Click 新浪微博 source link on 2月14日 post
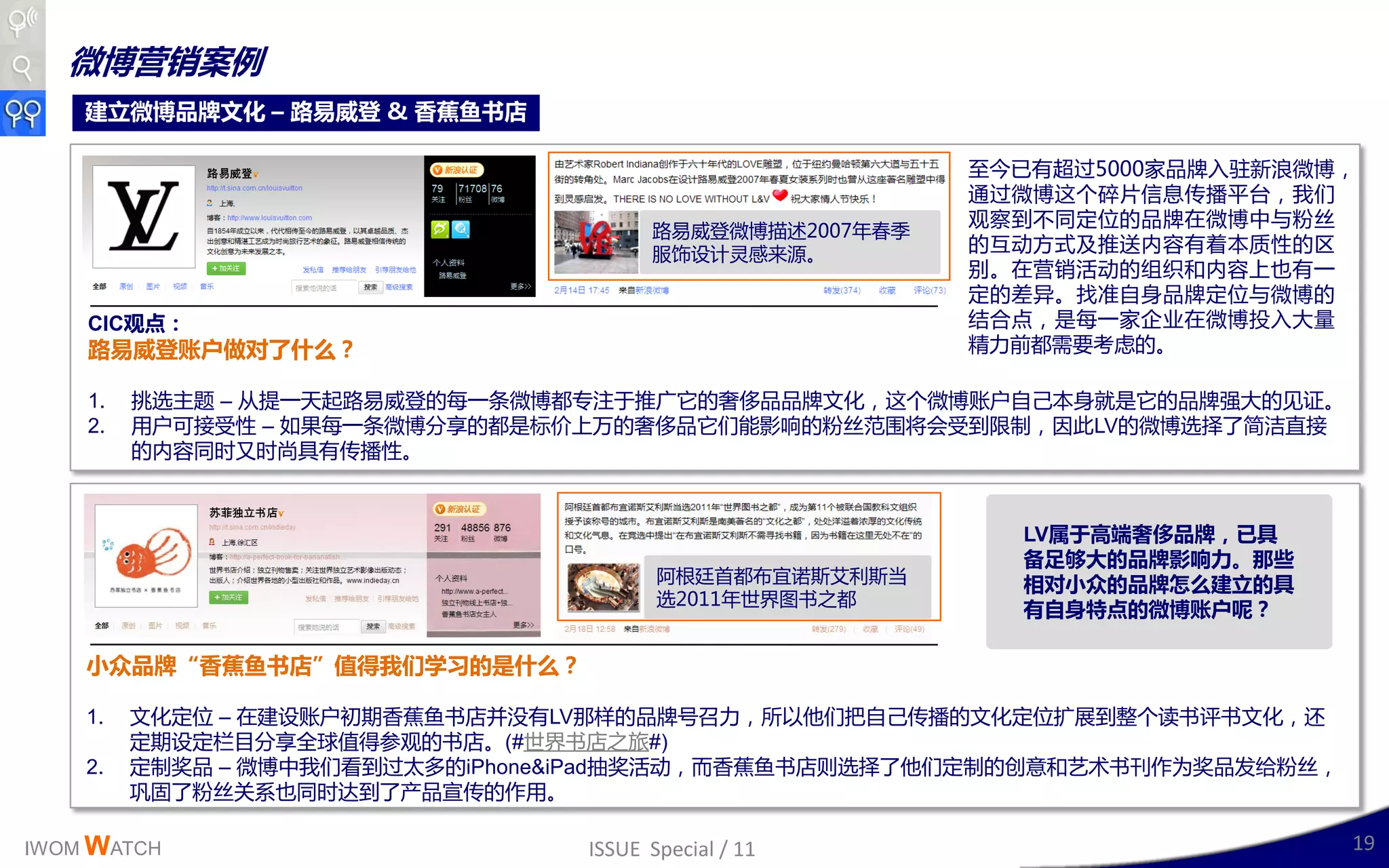Viewport: 1389px width, 868px height. tap(652, 290)
